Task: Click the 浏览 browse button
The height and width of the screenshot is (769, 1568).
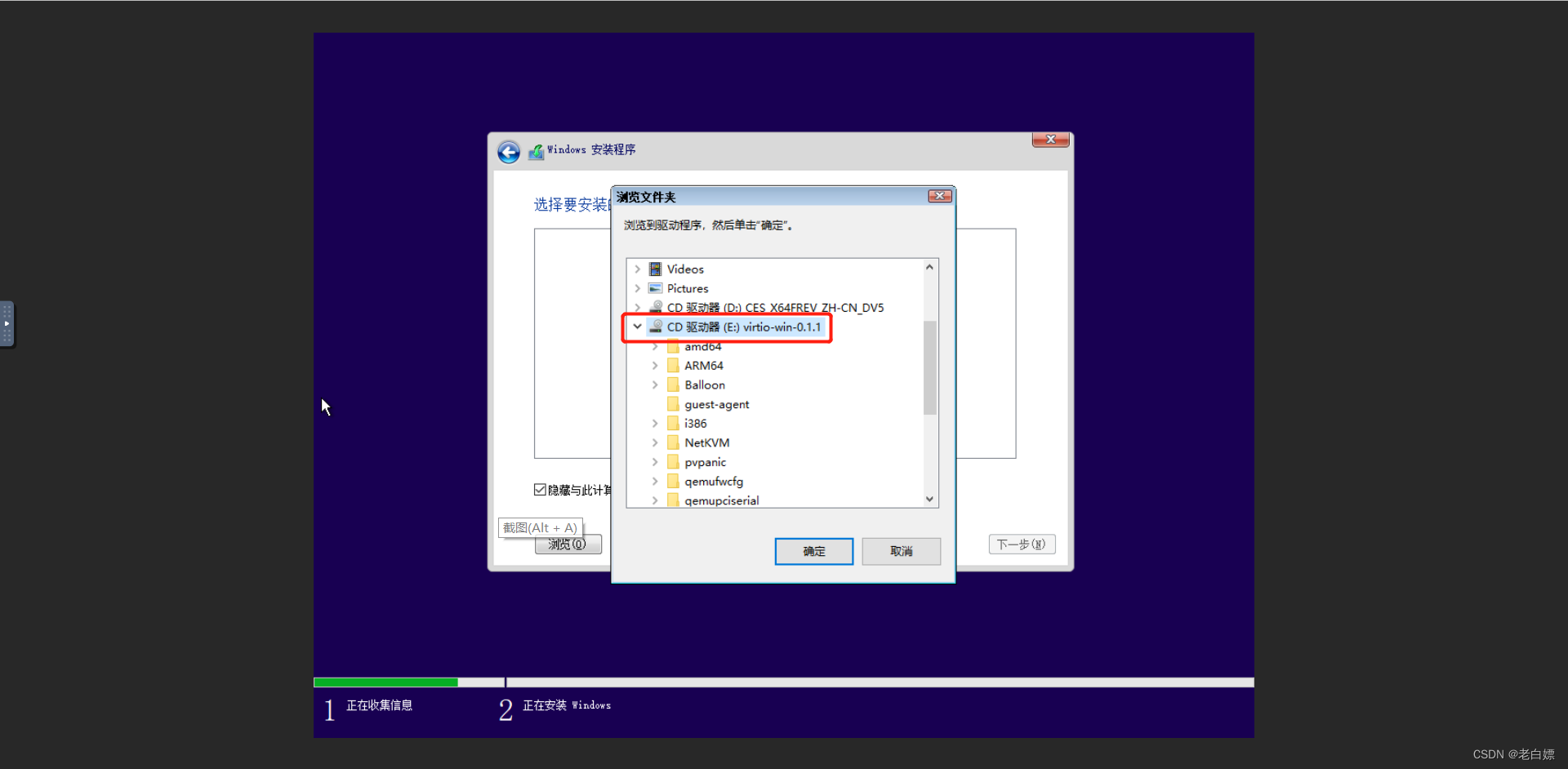Action: (568, 545)
